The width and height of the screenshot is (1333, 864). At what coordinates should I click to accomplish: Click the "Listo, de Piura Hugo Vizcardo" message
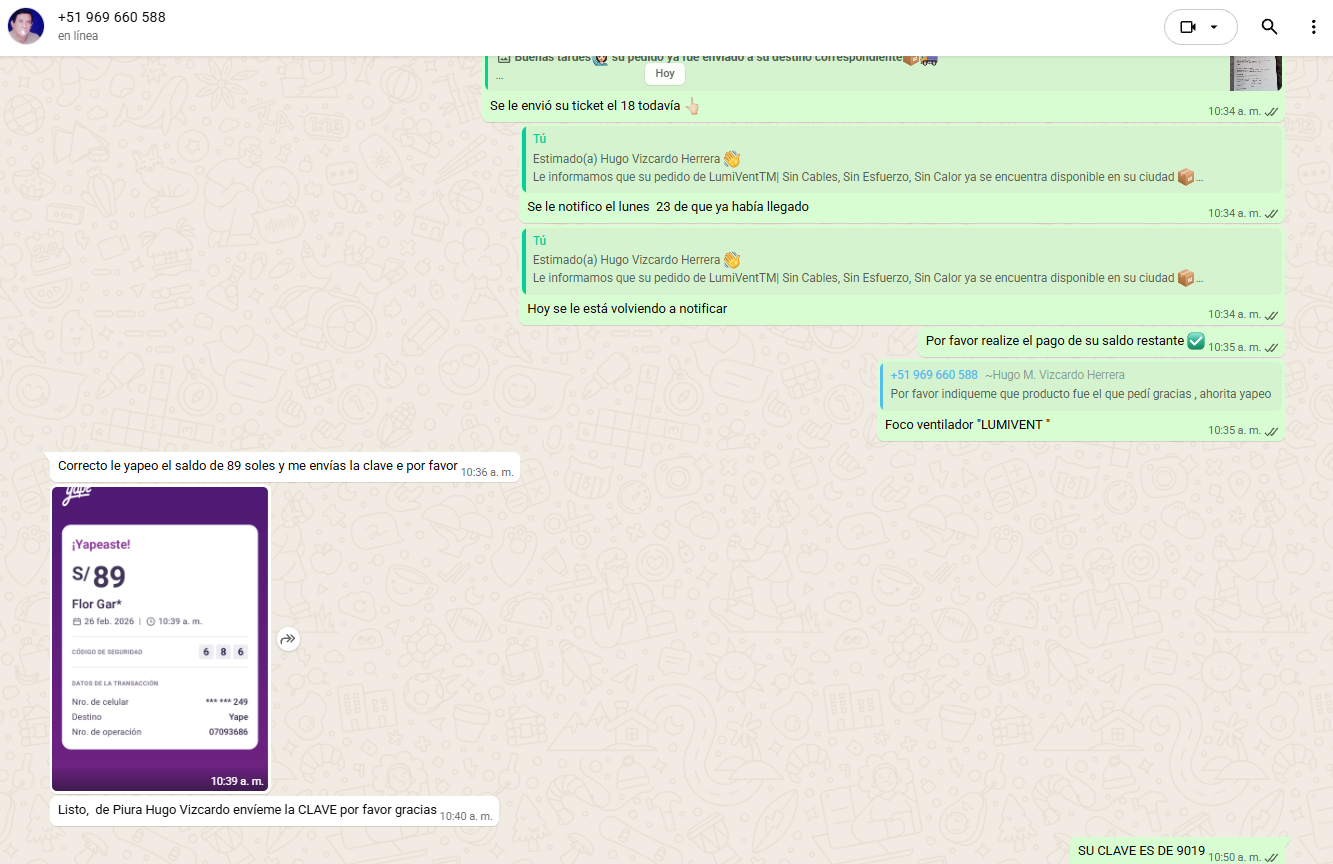click(x=247, y=810)
